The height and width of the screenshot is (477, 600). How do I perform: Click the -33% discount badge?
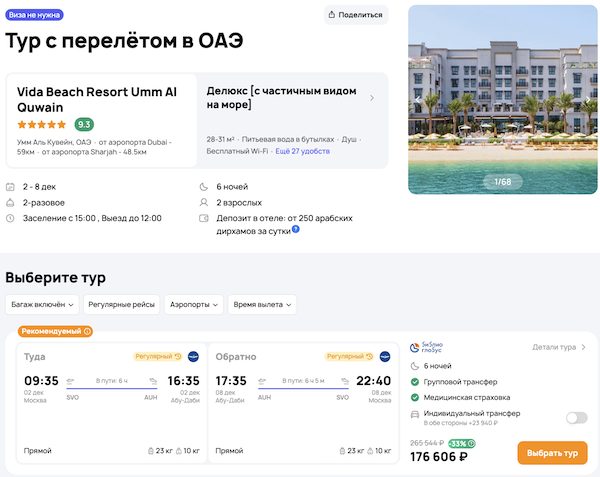[462, 443]
